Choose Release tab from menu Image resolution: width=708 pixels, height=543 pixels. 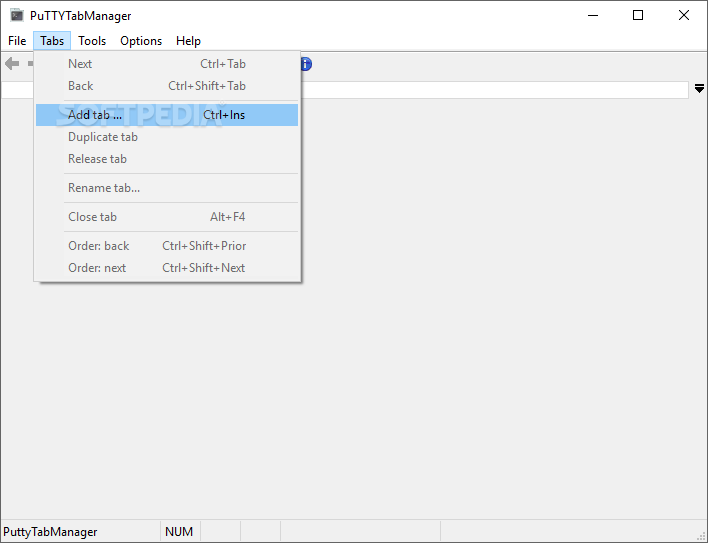(x=167, y=159)
